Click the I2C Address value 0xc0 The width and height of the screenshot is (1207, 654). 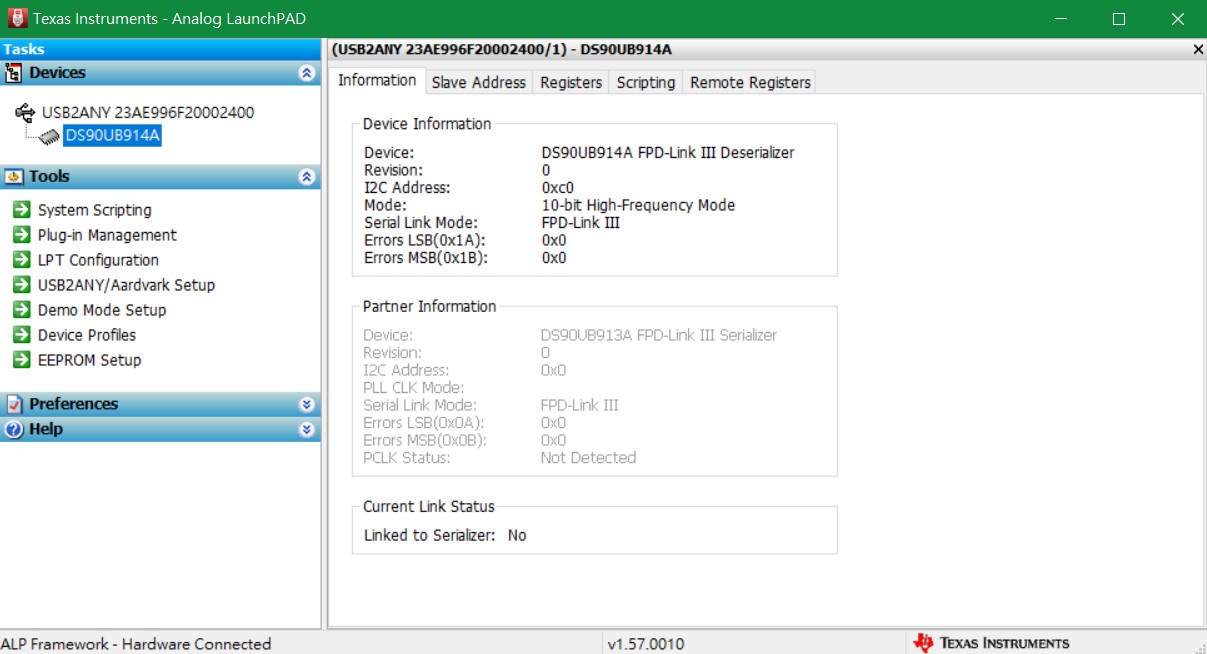tap(557, 188)
